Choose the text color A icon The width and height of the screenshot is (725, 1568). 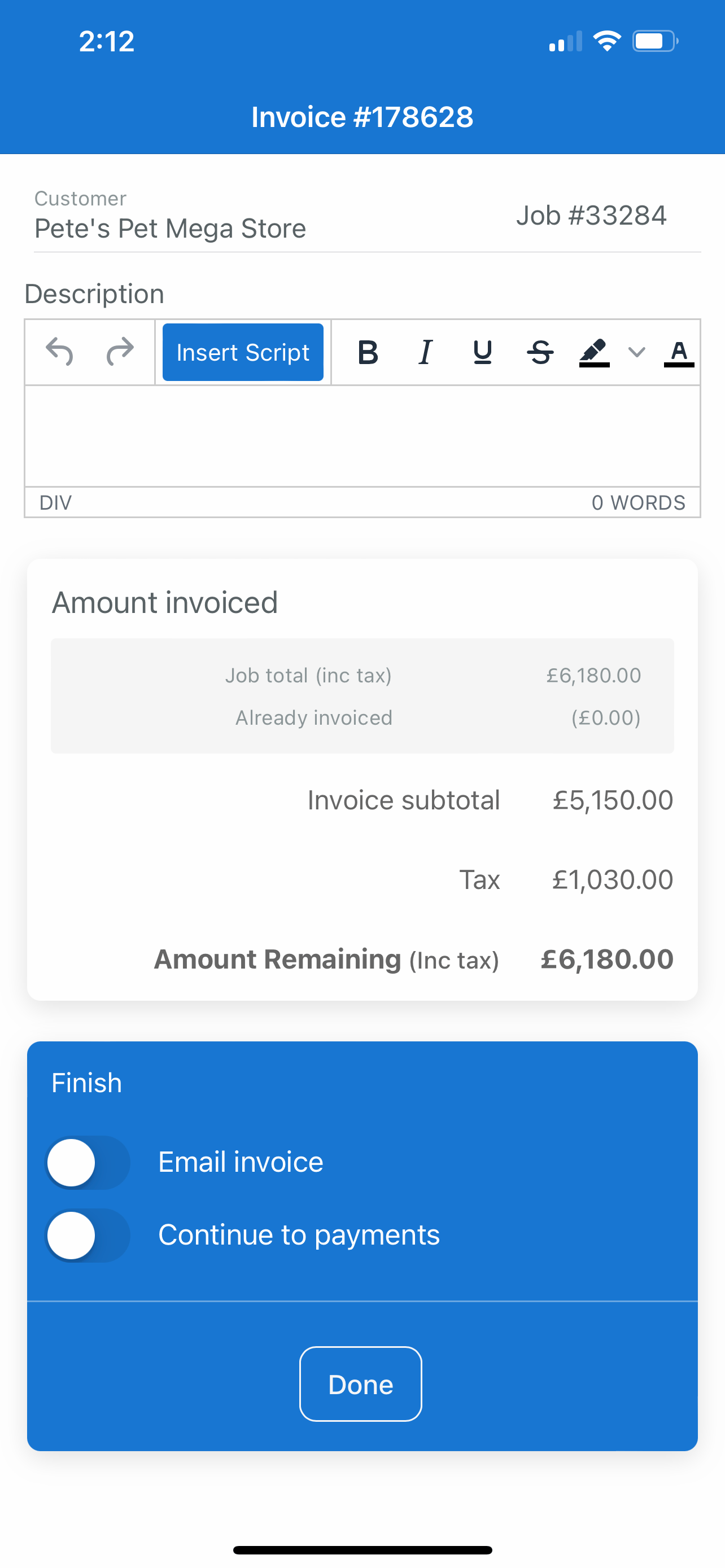[x=679, y=353]
